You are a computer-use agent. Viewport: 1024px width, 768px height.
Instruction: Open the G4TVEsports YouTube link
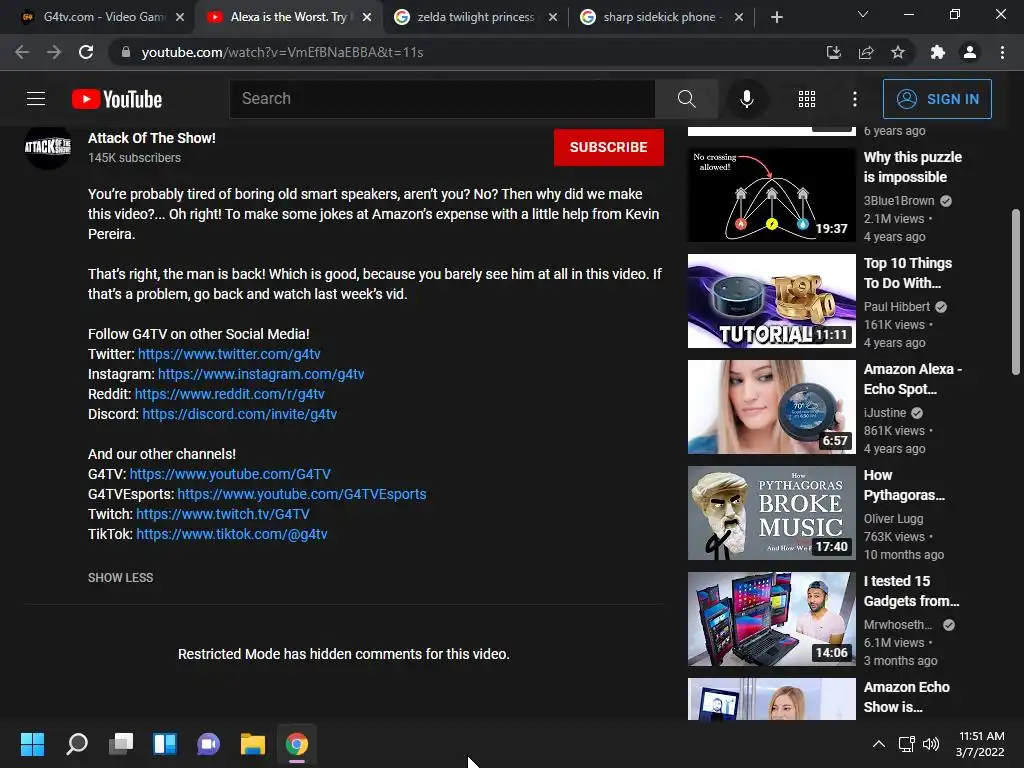[302, 494]
